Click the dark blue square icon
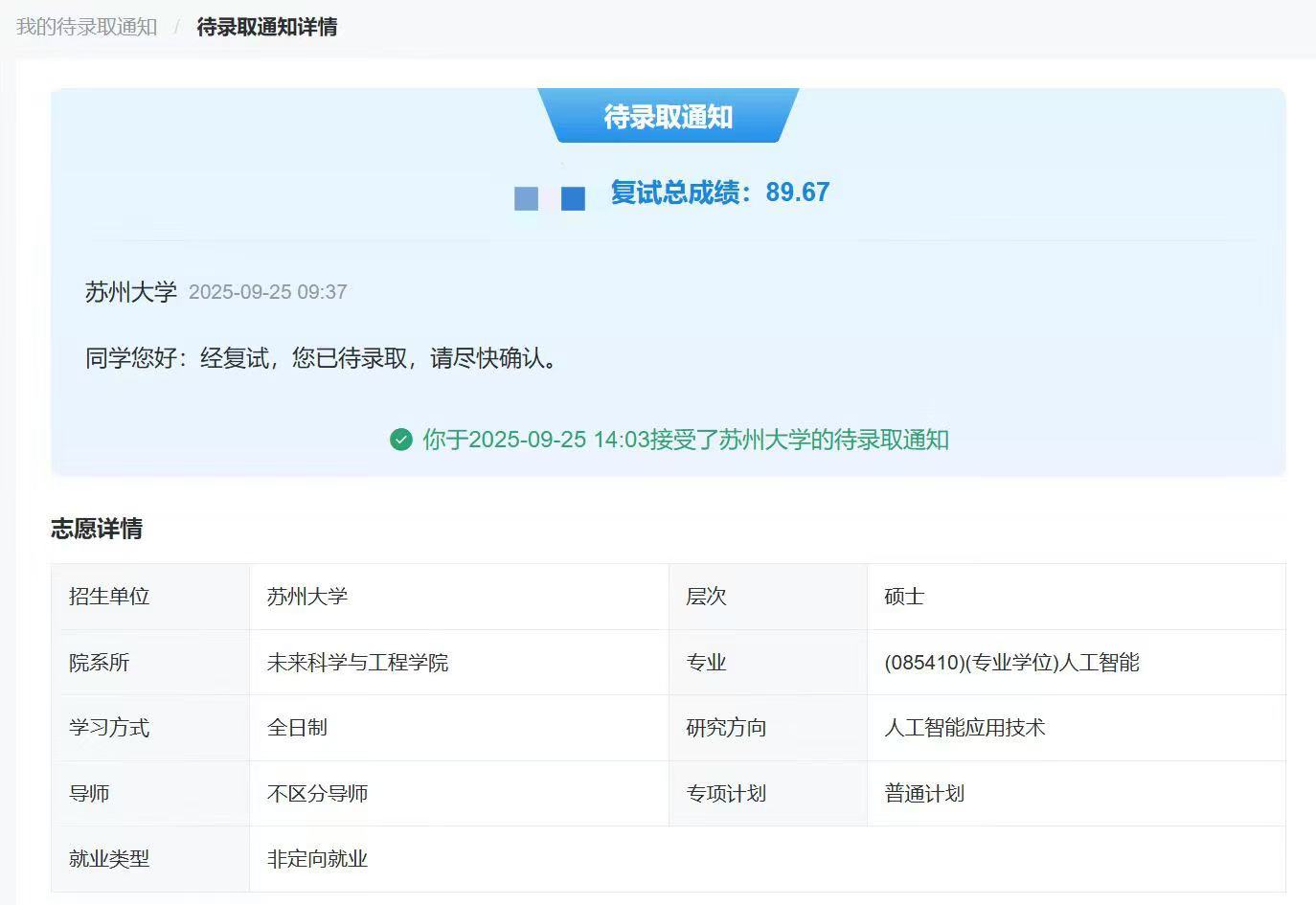Screen dimensions: 1316x905 [573, 198]
